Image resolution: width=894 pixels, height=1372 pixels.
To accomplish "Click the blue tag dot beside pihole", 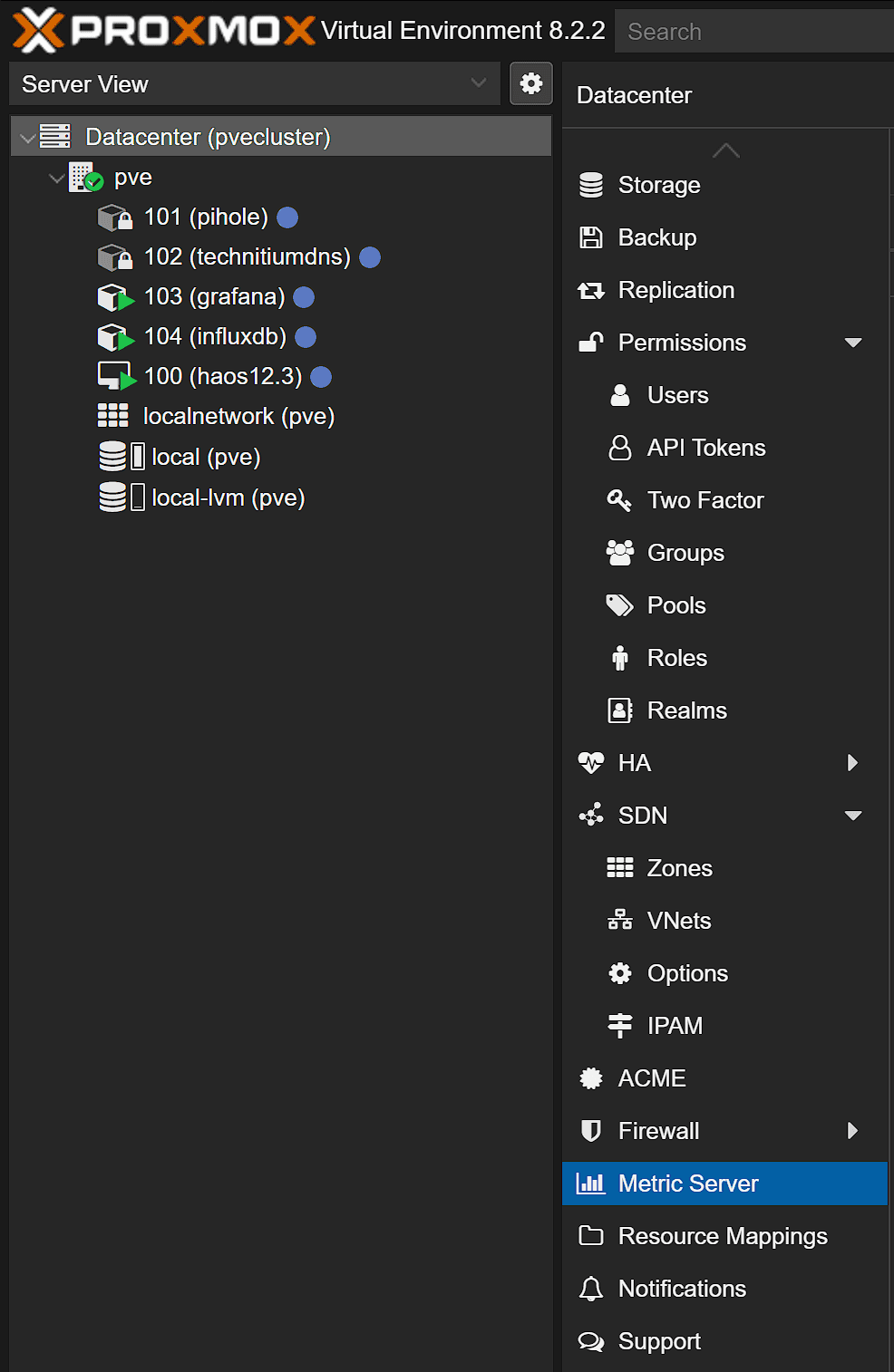I will coord(287,217).
